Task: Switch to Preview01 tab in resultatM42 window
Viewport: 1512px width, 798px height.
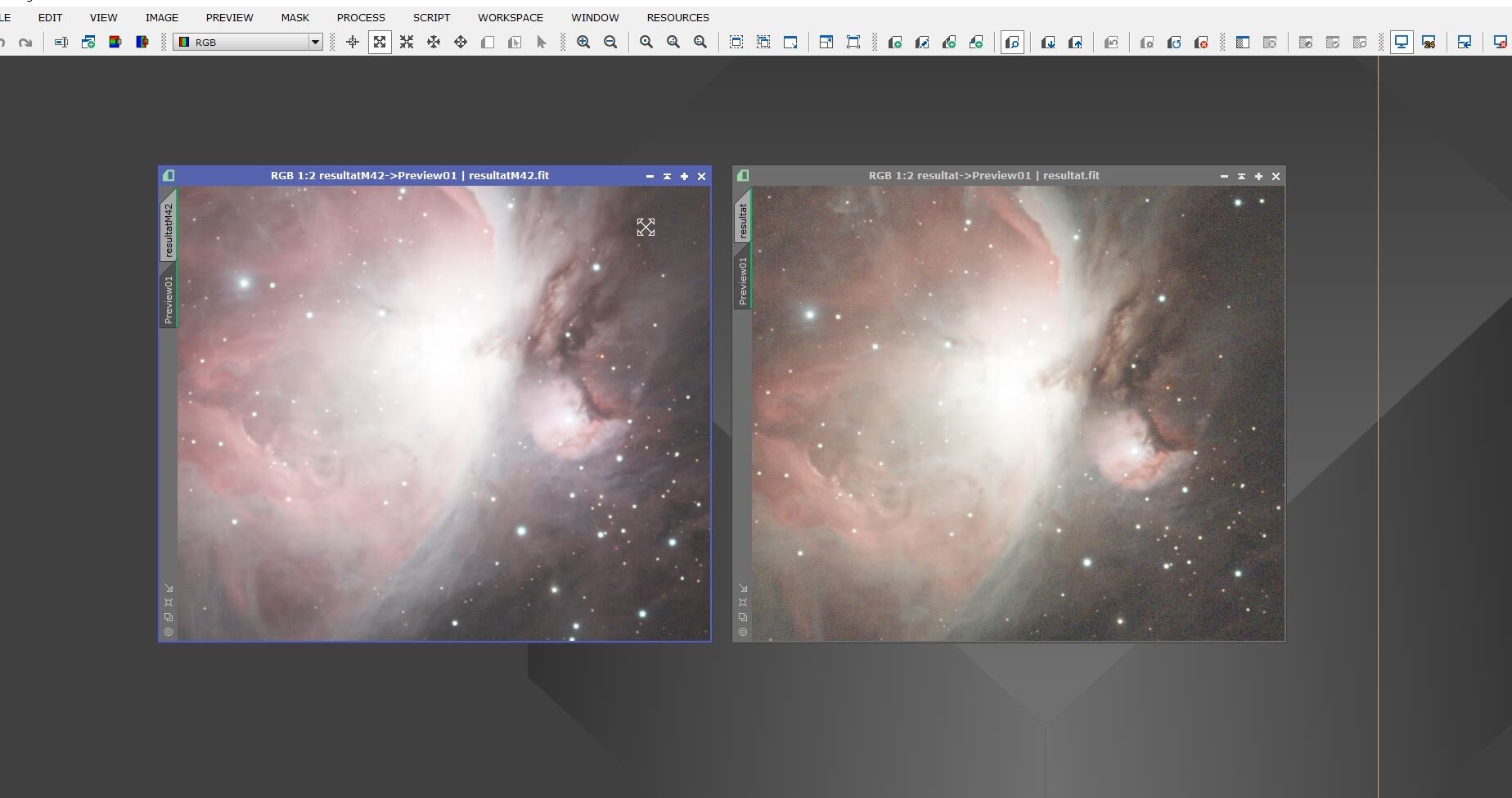Action: pyautogui.click(x=169, y=300)
